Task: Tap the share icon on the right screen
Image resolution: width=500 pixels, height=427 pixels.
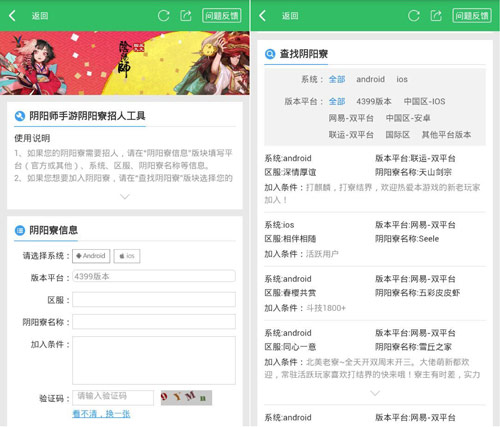Action: point(436,15)
